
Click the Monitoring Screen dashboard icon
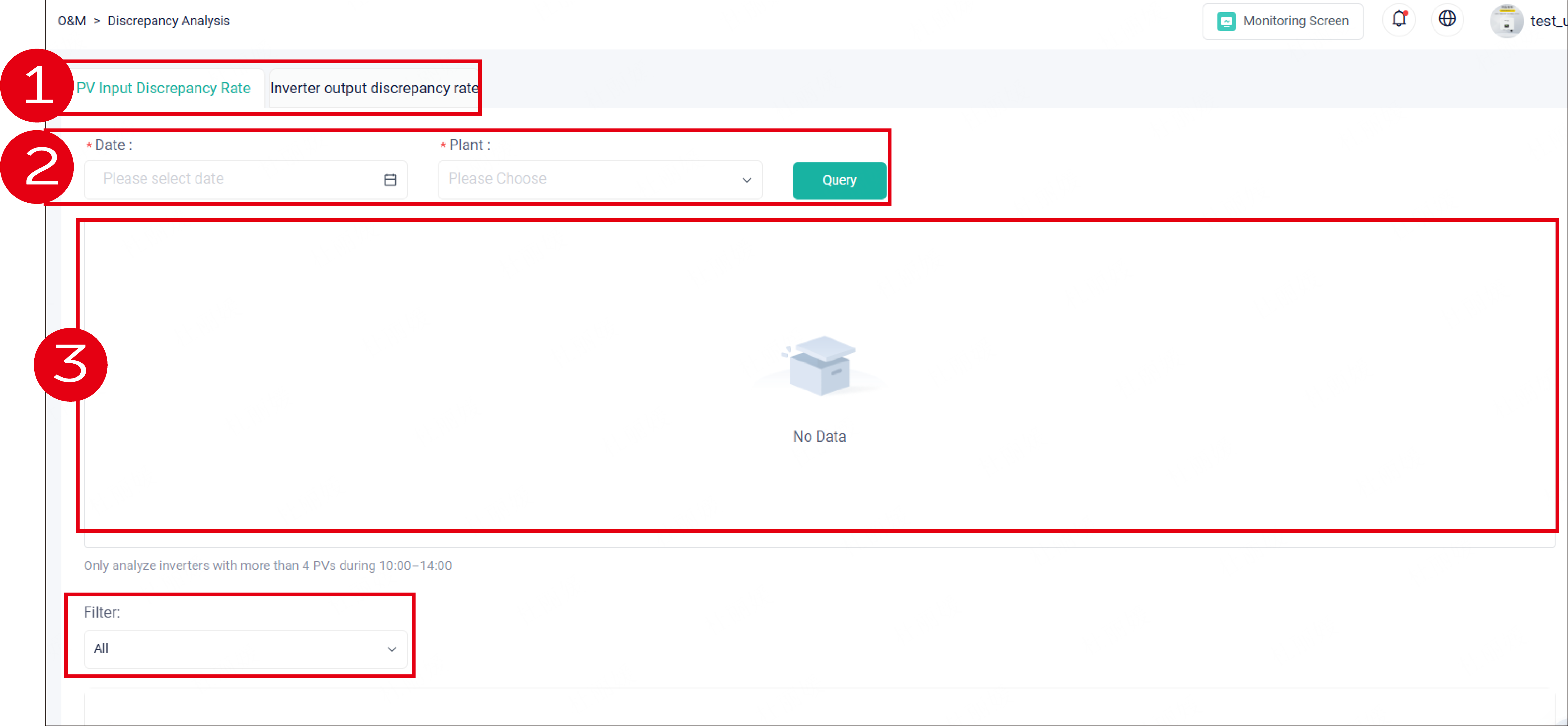pyautogui.click(x=1227, y=21)
